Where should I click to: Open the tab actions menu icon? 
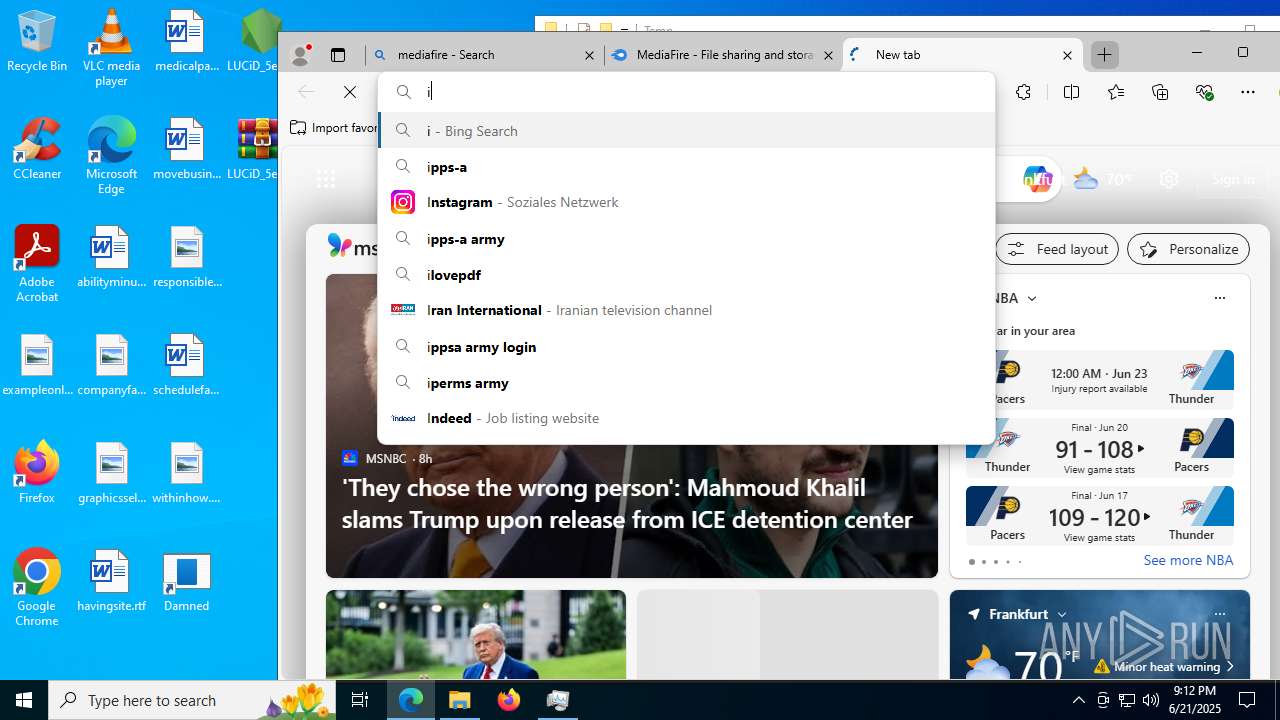coord(338,55)
